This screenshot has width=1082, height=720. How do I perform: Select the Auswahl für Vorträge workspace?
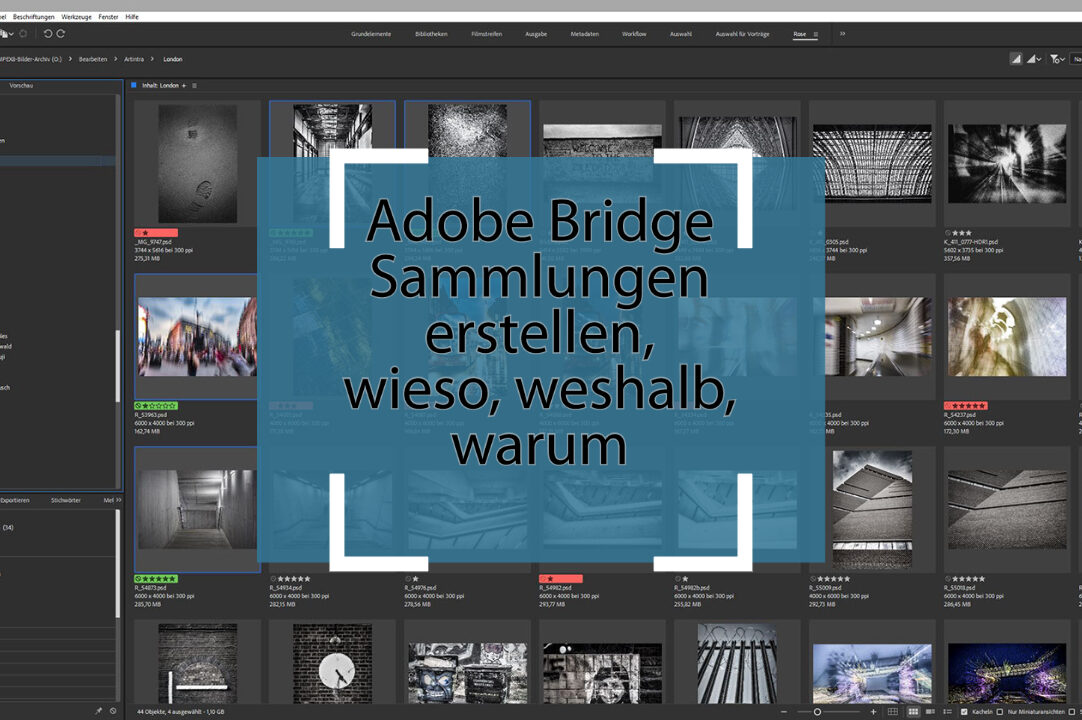tap(742, 34)
